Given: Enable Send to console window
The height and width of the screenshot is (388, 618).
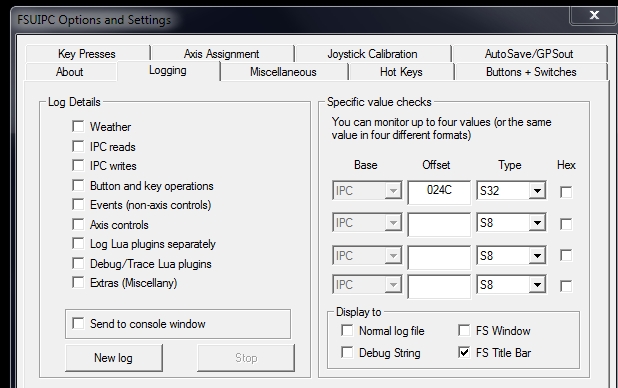Looking at the screenshot, I should point(78,324).
